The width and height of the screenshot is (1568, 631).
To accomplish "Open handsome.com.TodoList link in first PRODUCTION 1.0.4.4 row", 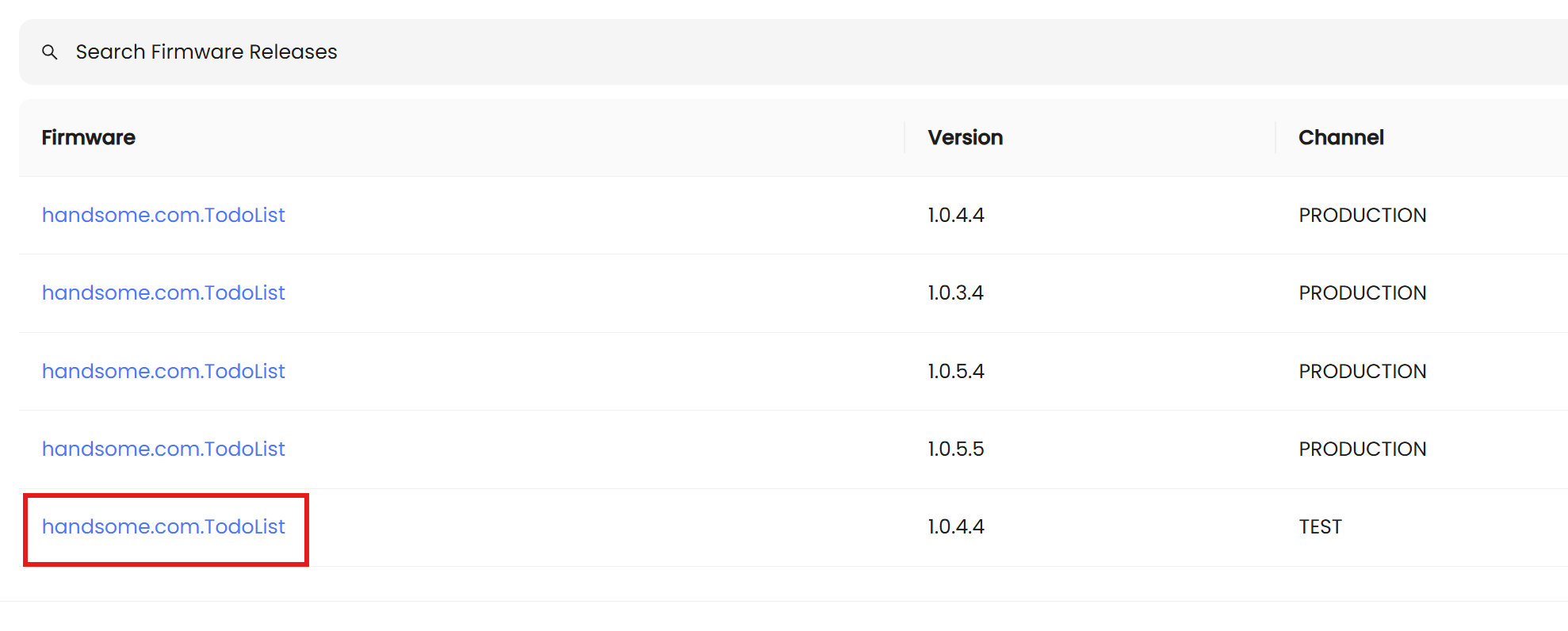I will coord(163,215).
